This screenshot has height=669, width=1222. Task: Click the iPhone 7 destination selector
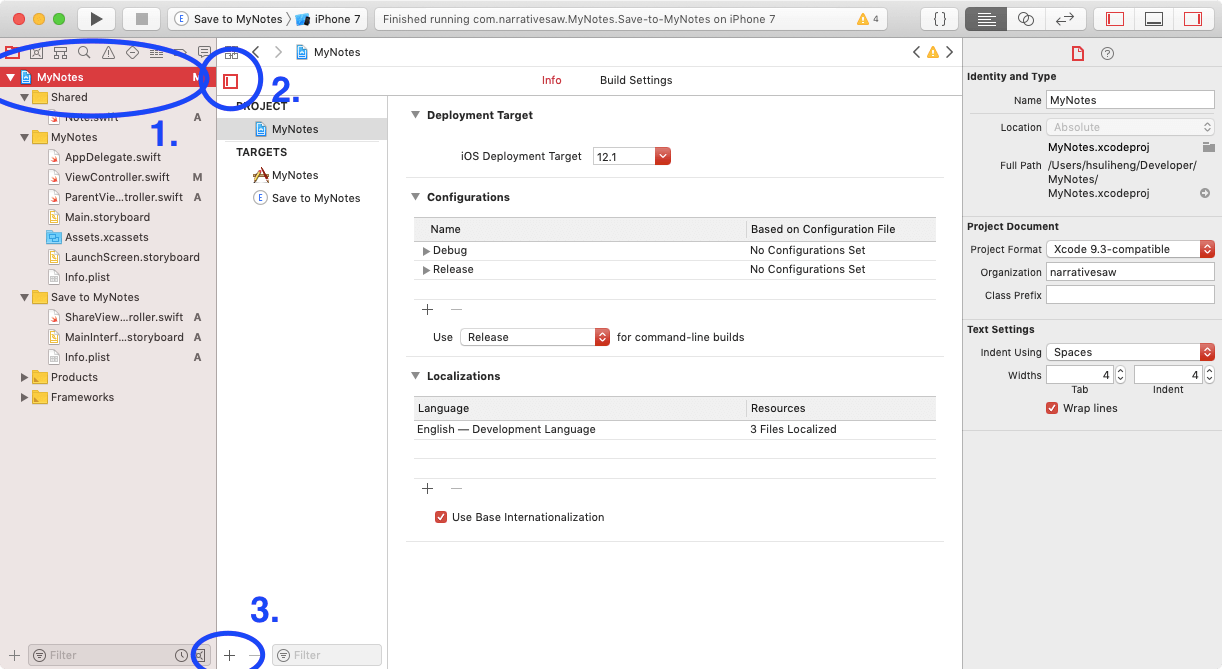328,19
